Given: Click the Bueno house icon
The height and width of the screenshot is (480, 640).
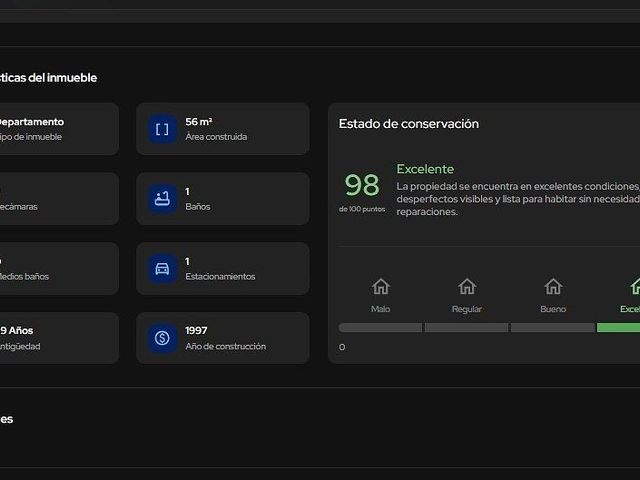Looking at the screenshot, I should click(x=553, y=287).
